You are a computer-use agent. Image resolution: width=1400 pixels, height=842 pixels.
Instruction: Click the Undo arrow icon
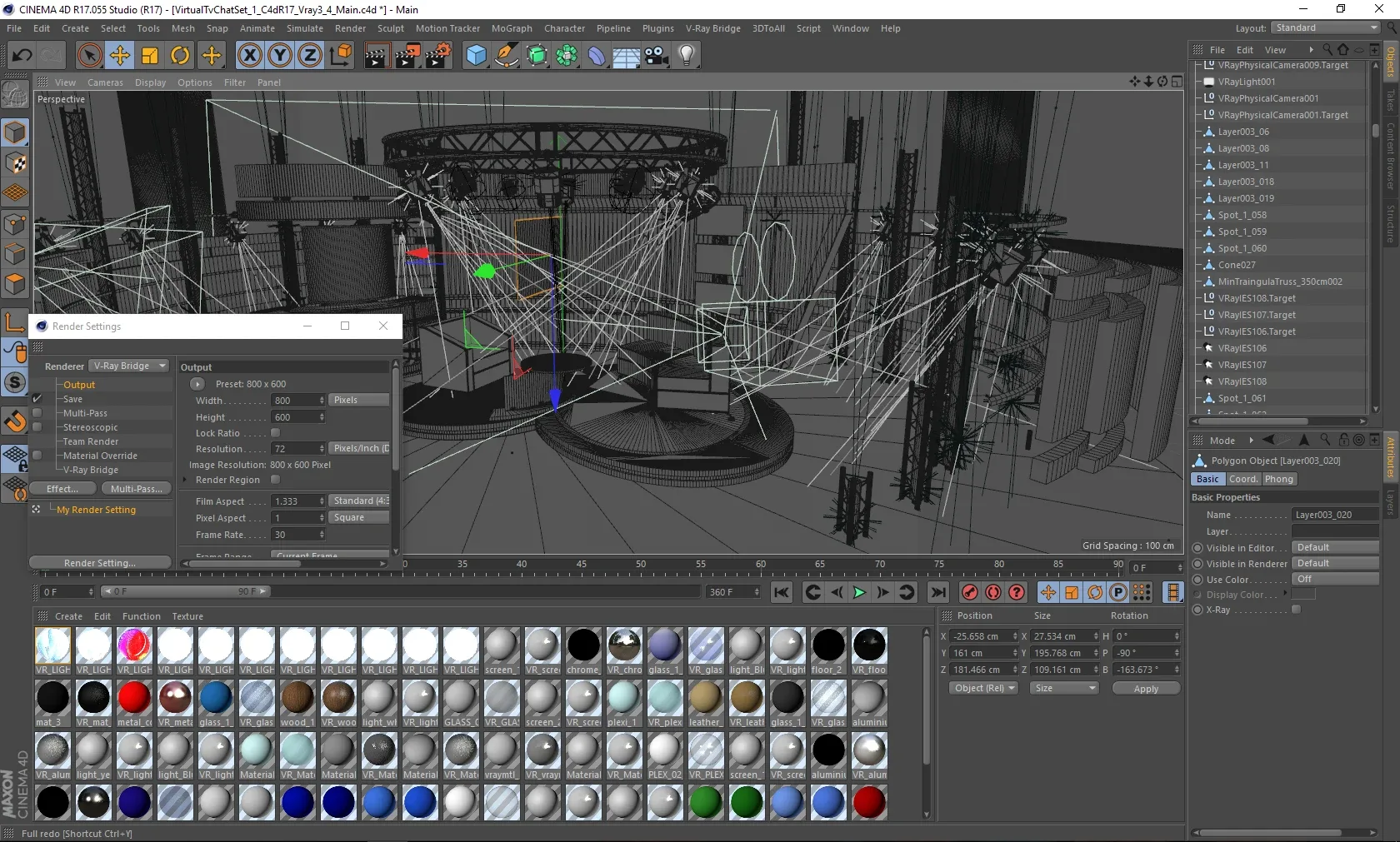22,56
